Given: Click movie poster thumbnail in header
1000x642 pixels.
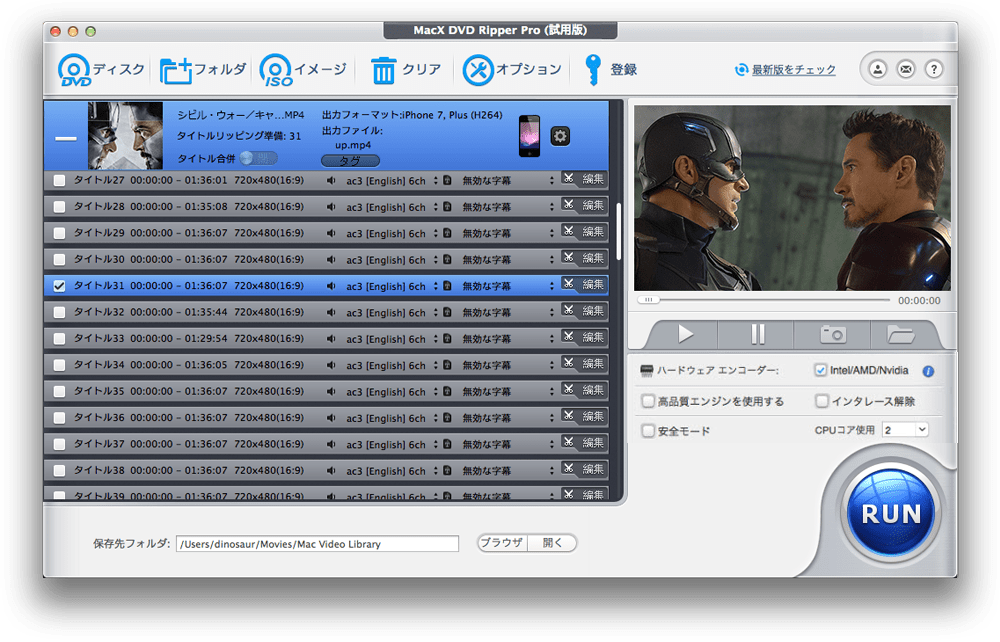Looking at the screenshot, I should coord(125,136).
